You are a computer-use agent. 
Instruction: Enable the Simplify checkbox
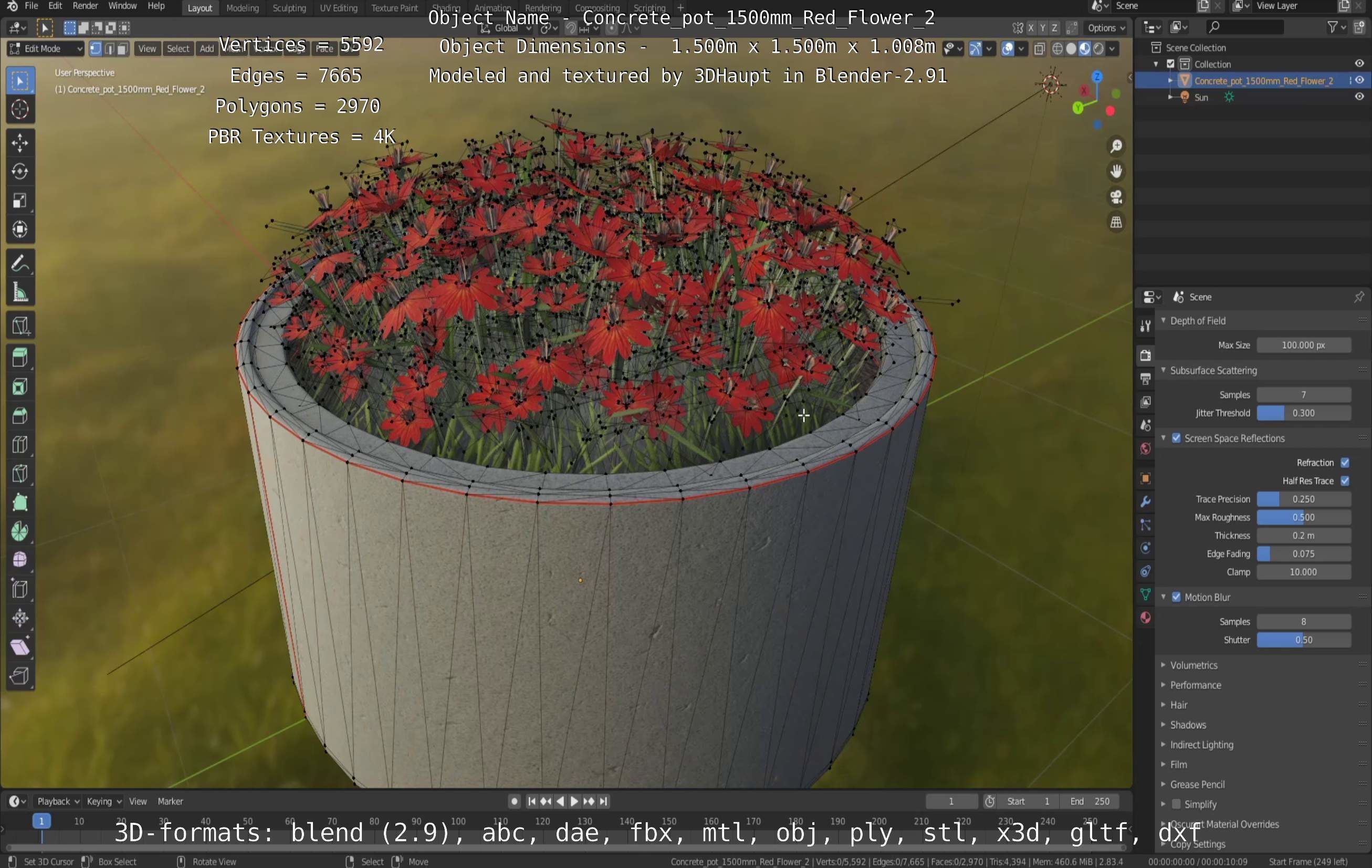(x=1177, y=804)
